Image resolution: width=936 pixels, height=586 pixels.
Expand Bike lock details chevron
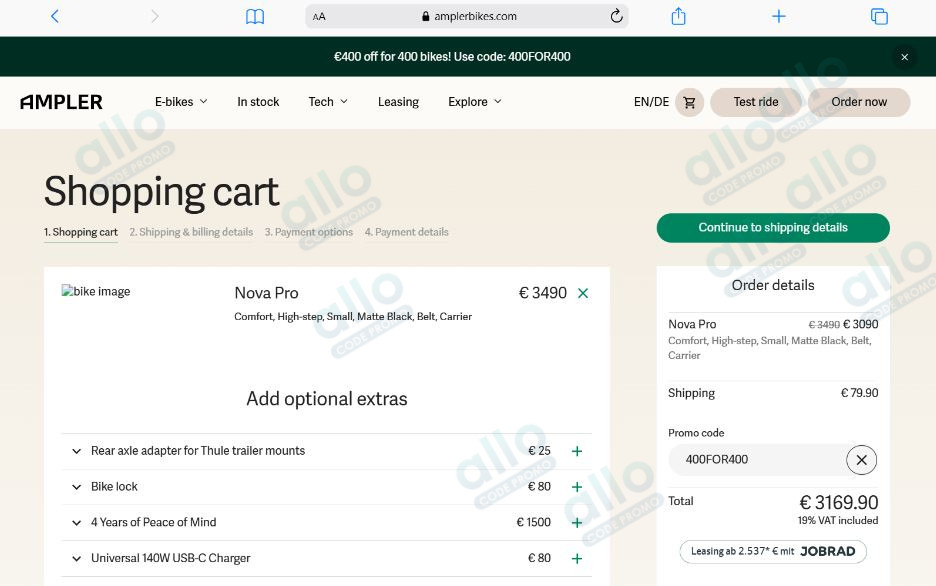coord(76,487)
